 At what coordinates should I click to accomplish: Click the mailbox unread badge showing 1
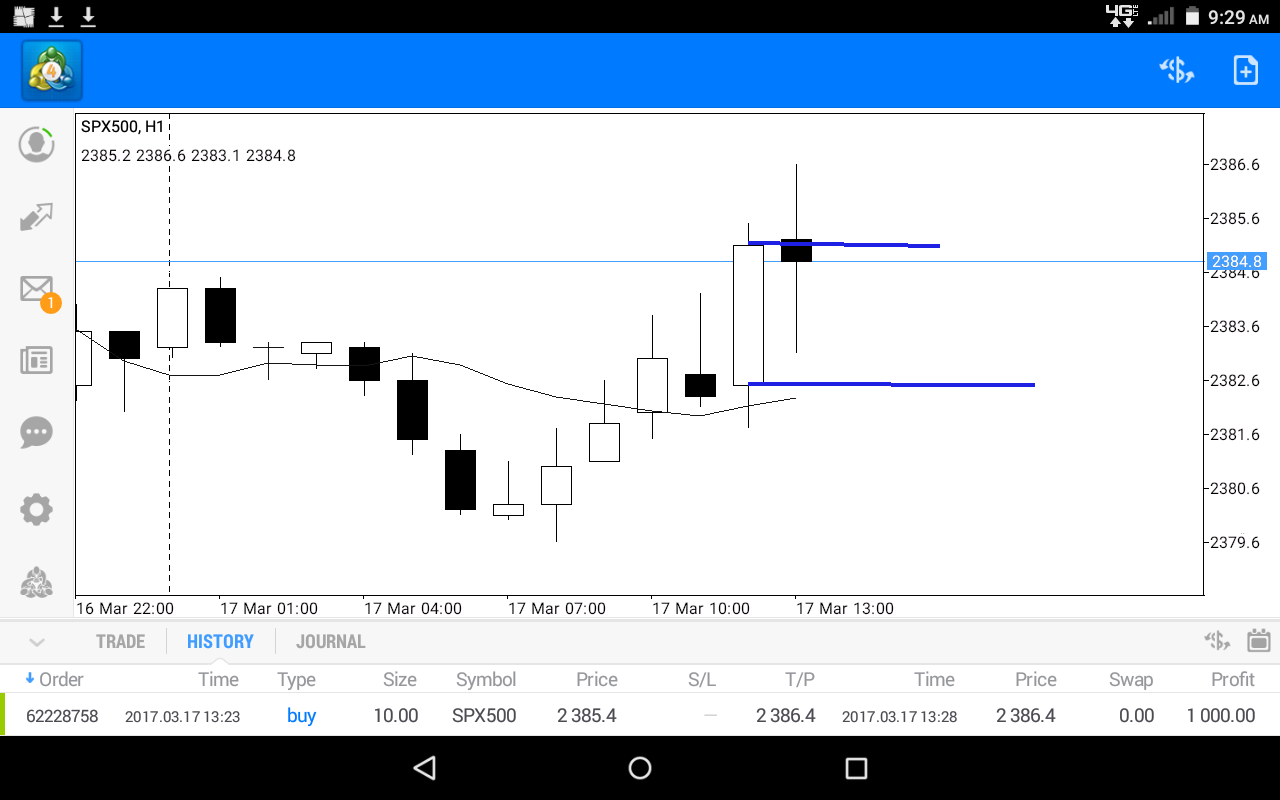coord(51,302)
